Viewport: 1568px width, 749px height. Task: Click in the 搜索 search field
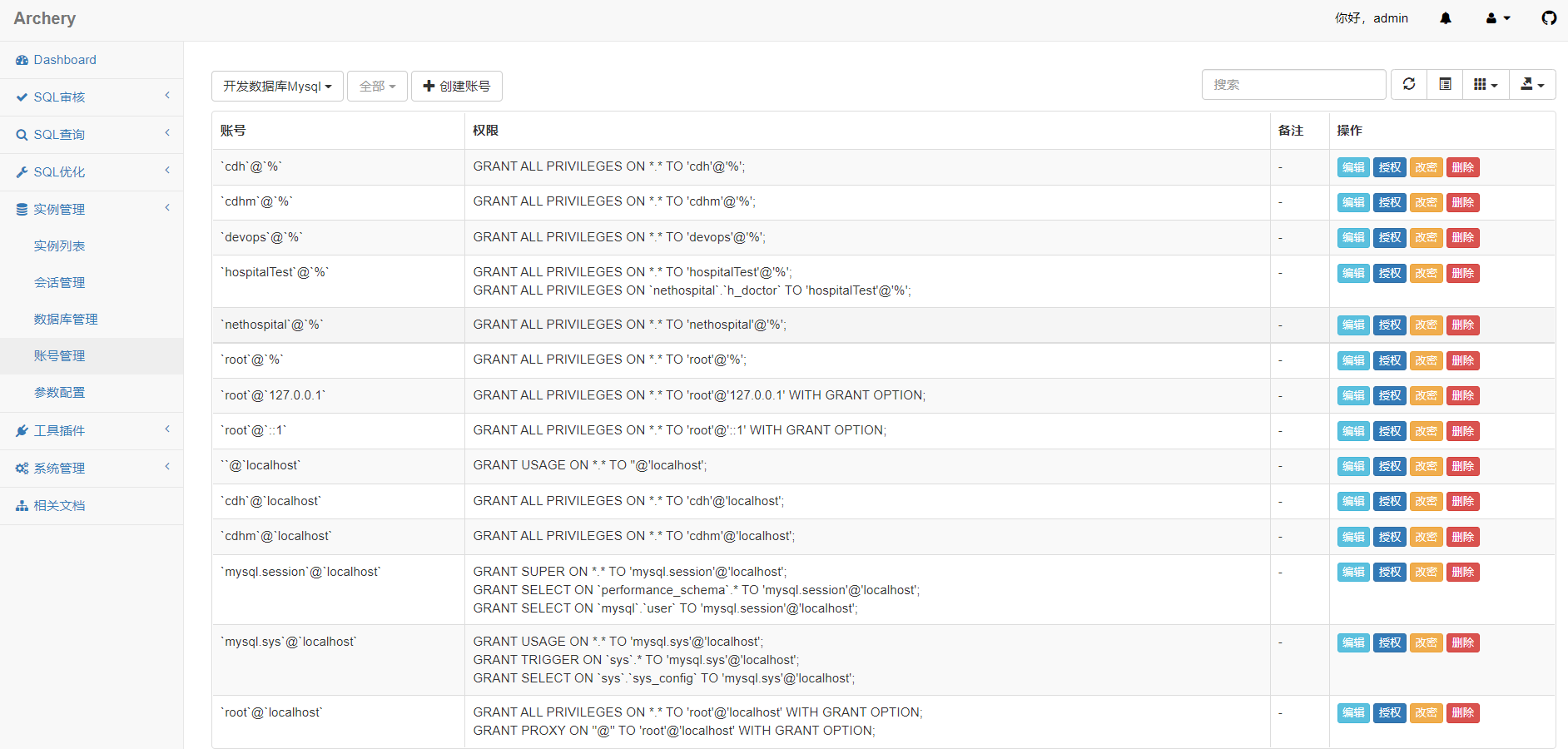click(1293, 85)
